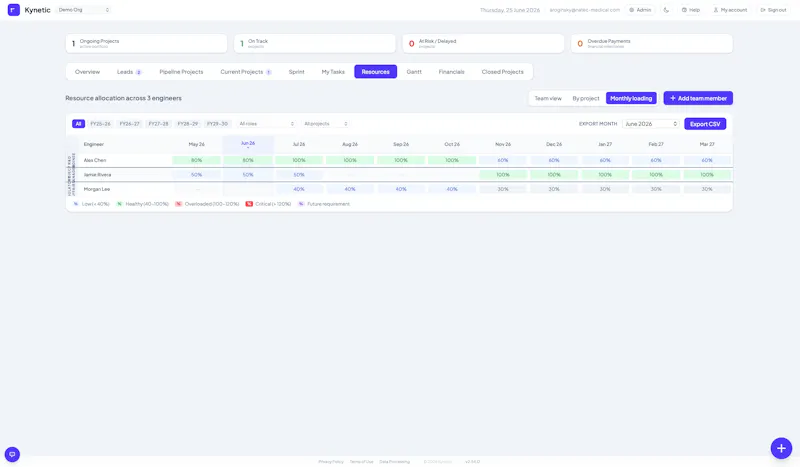This screenshot has width=800, height=467.
Task: Open the Data Processing footer link
Action: 394,461
